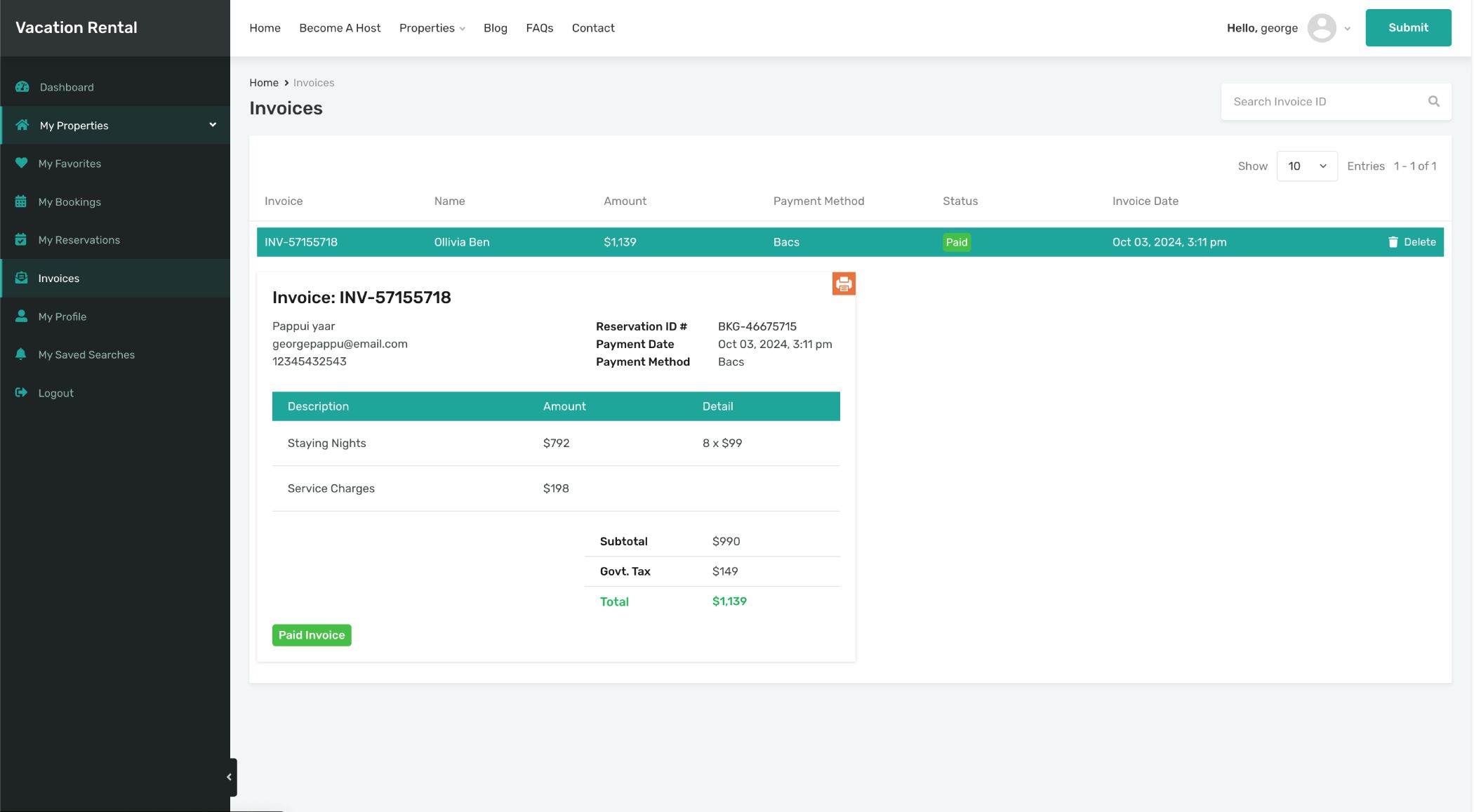Click the Search Invoice ID field
This screenshot has height=812, width=1474.
tap(1323, 102)
